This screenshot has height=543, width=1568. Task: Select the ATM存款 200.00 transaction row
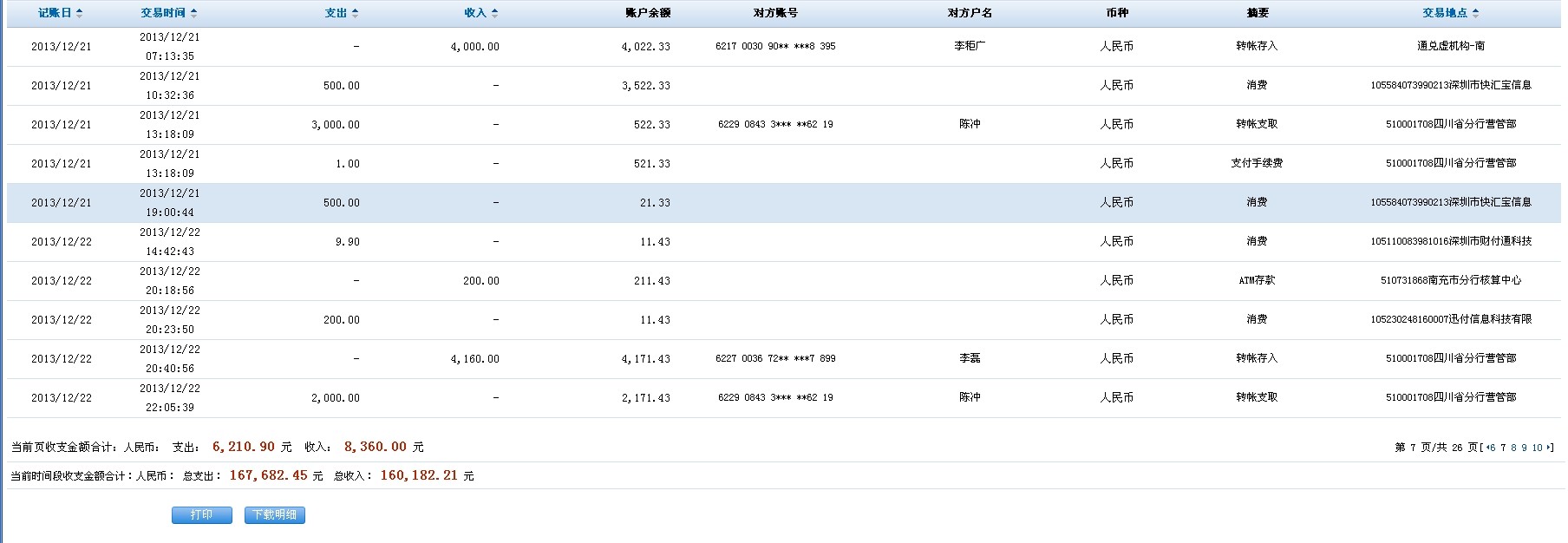point(781,281)
